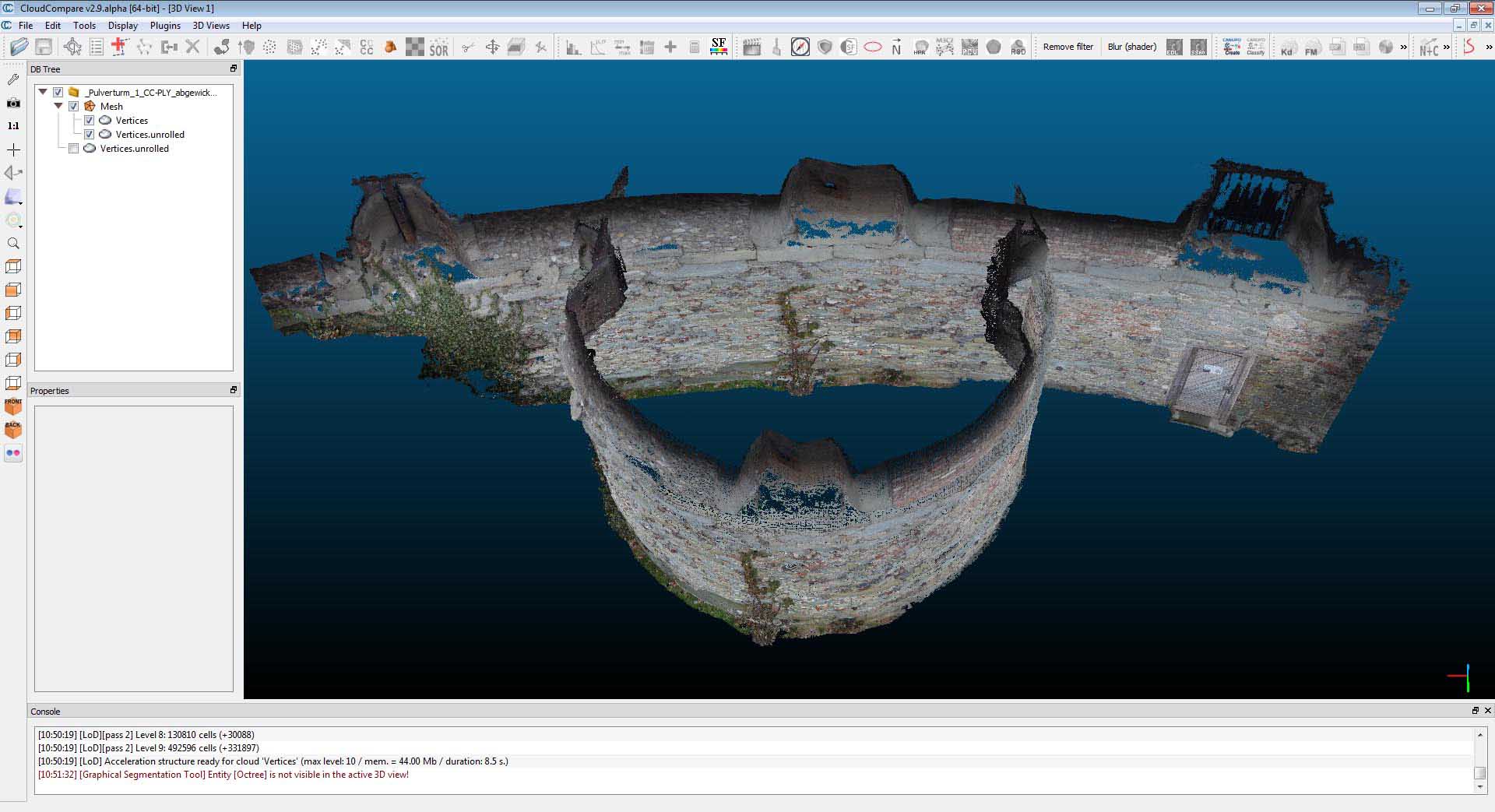Collapse the Mesh tree node
This screenshot has width=1495, height=812.
(x=58, y=106)
